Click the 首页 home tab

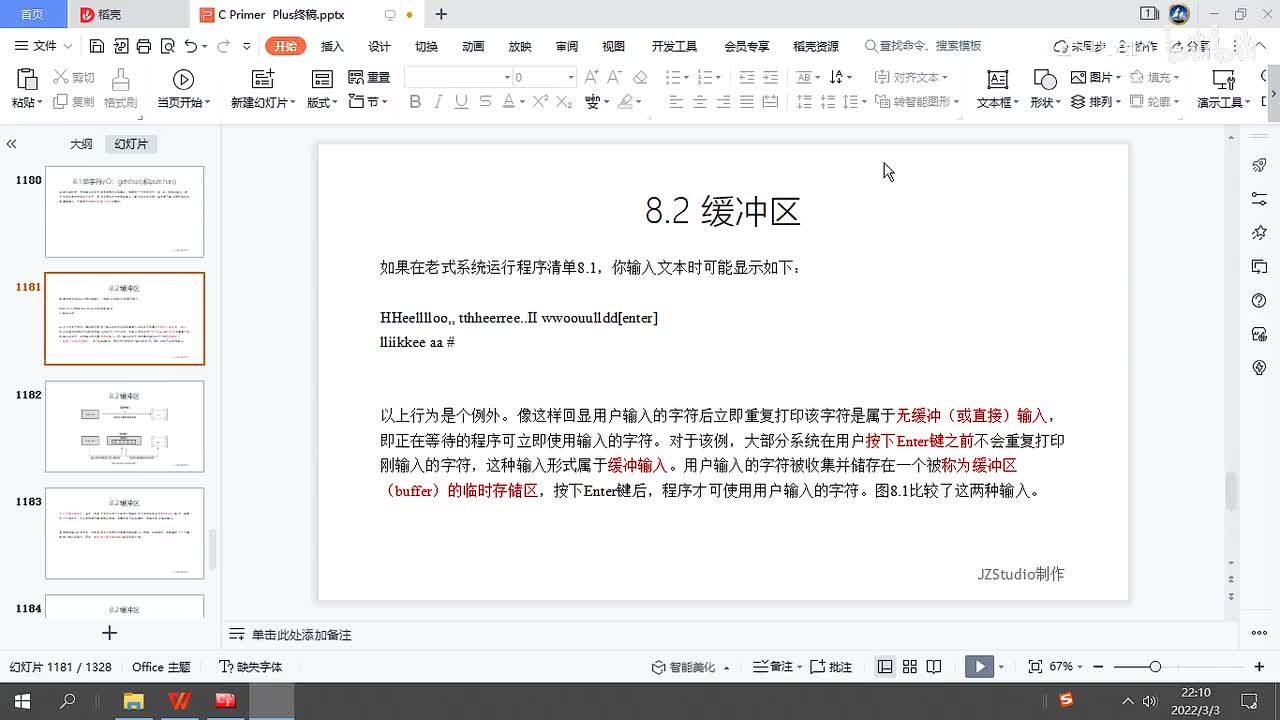click(x=32, y=14)
